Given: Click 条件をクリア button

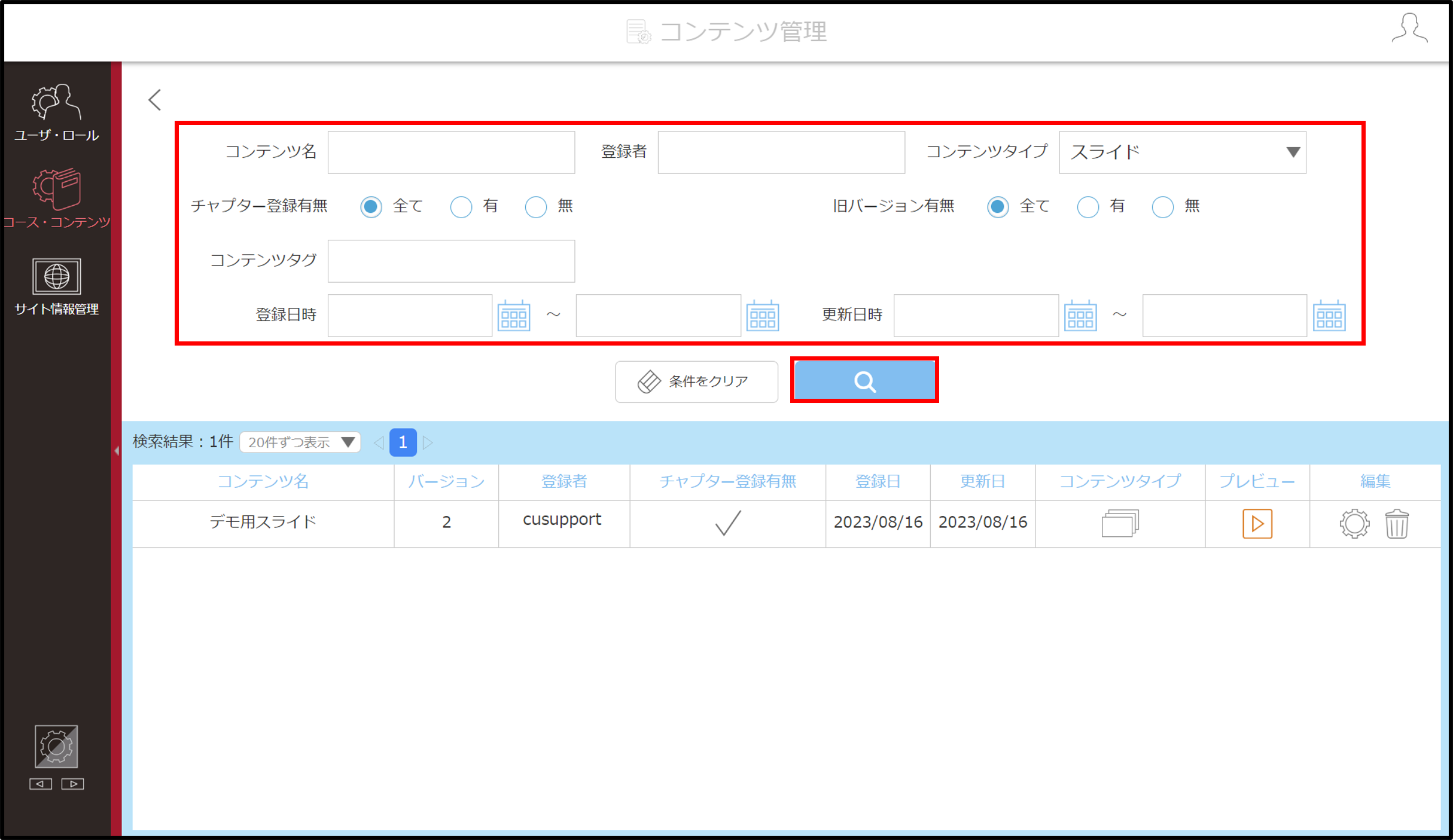Looking at the screenshot, I should point(696,381).
